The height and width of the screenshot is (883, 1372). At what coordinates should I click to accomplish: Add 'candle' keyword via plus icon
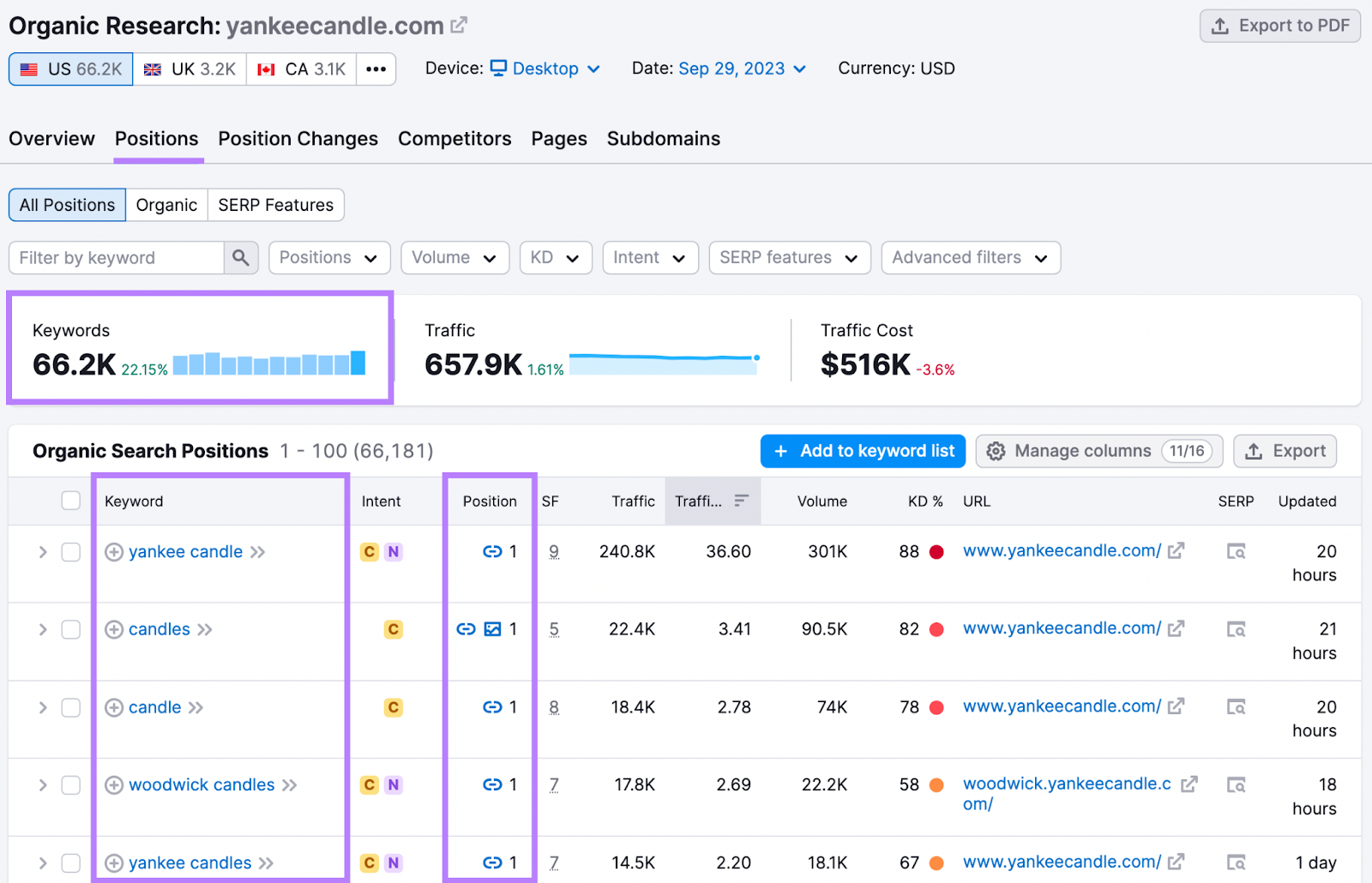click(x=114, y=707)
